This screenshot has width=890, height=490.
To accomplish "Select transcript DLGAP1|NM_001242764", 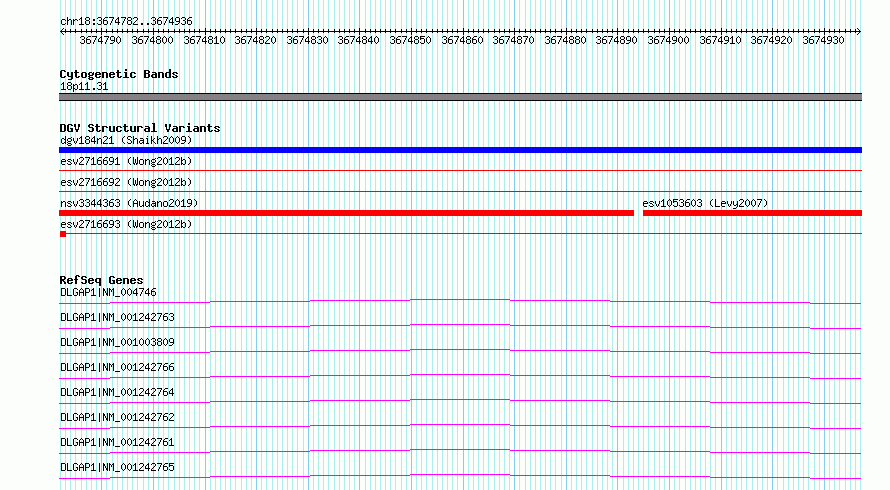I will (x=117, y=392).
